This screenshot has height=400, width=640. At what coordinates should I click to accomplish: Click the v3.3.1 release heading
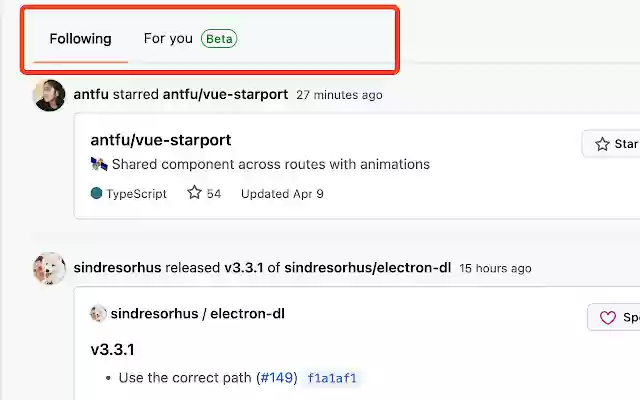pyautogui.click(x=112, y=350)
